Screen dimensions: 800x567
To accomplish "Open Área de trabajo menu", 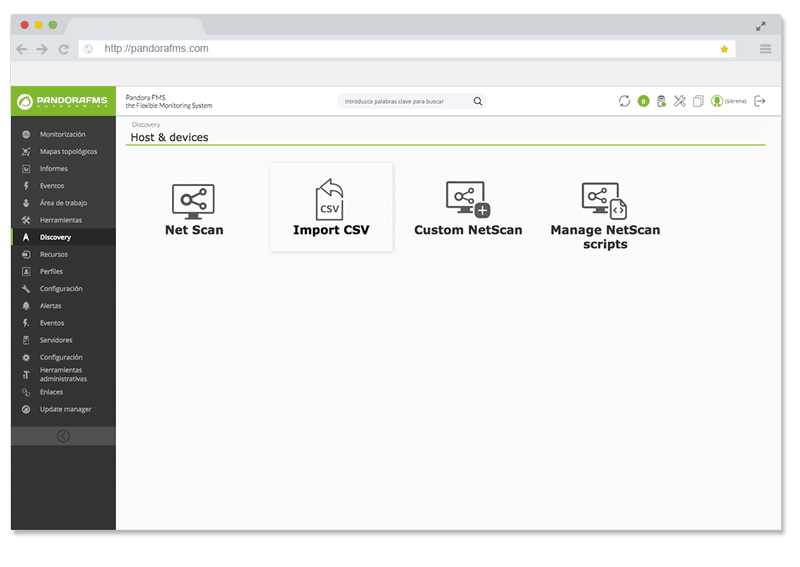I will 63,203.
